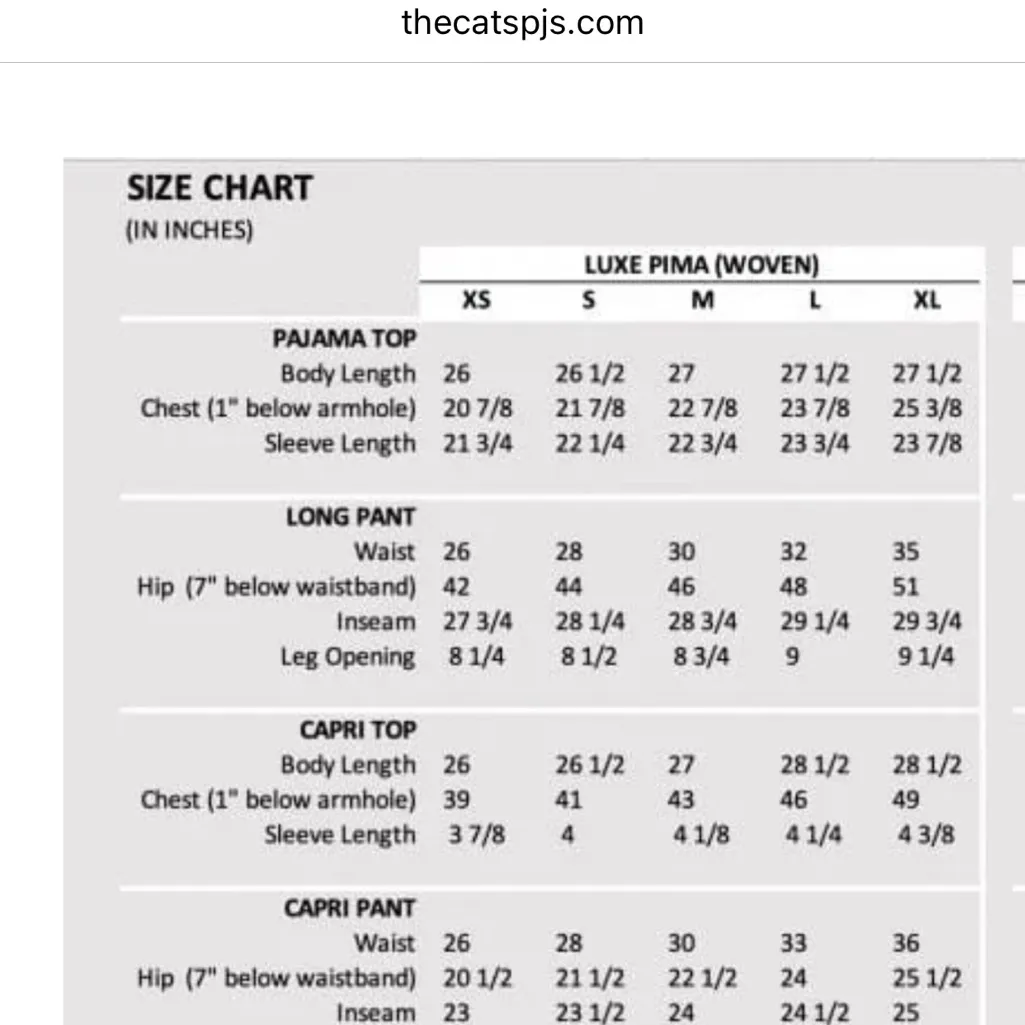Click the SIZE CHART heading
Image resolution: width=1025 pixels, height=1025 pixels.
219,188
